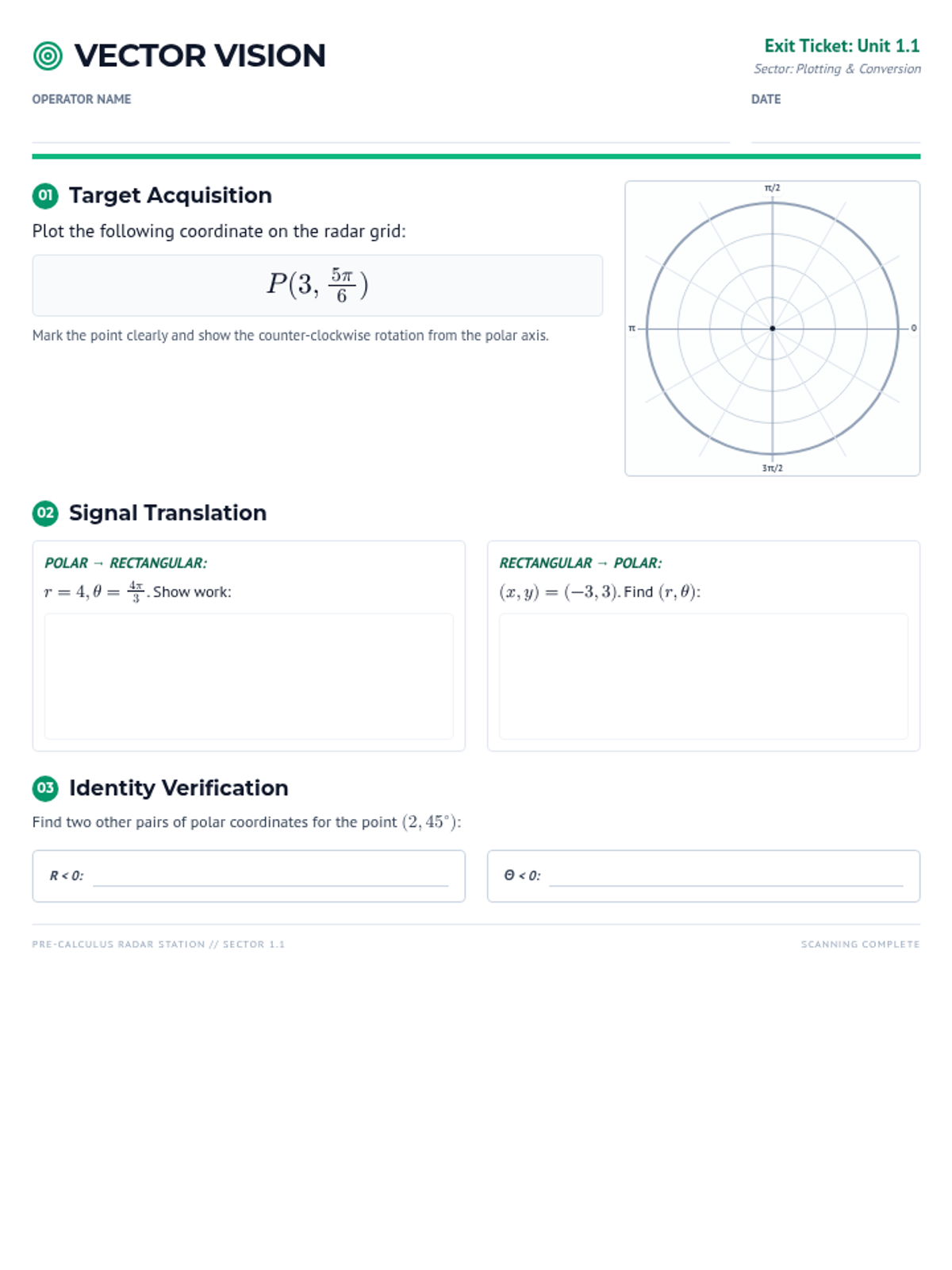Click the Vector Vision target logo icon
952x1270 pixels.
coord(48,56)
